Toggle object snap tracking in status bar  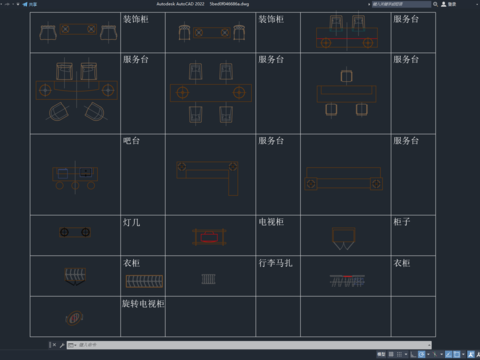[448, 354]
